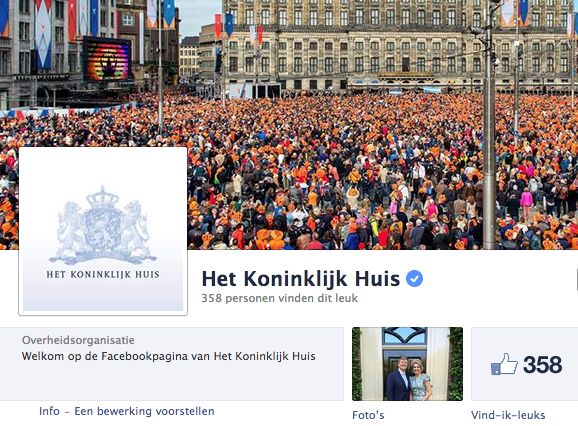Screen dimensions: 578x426
Task: Click '358 personen vinden dit leuk' text
Action: coord(279,298)
